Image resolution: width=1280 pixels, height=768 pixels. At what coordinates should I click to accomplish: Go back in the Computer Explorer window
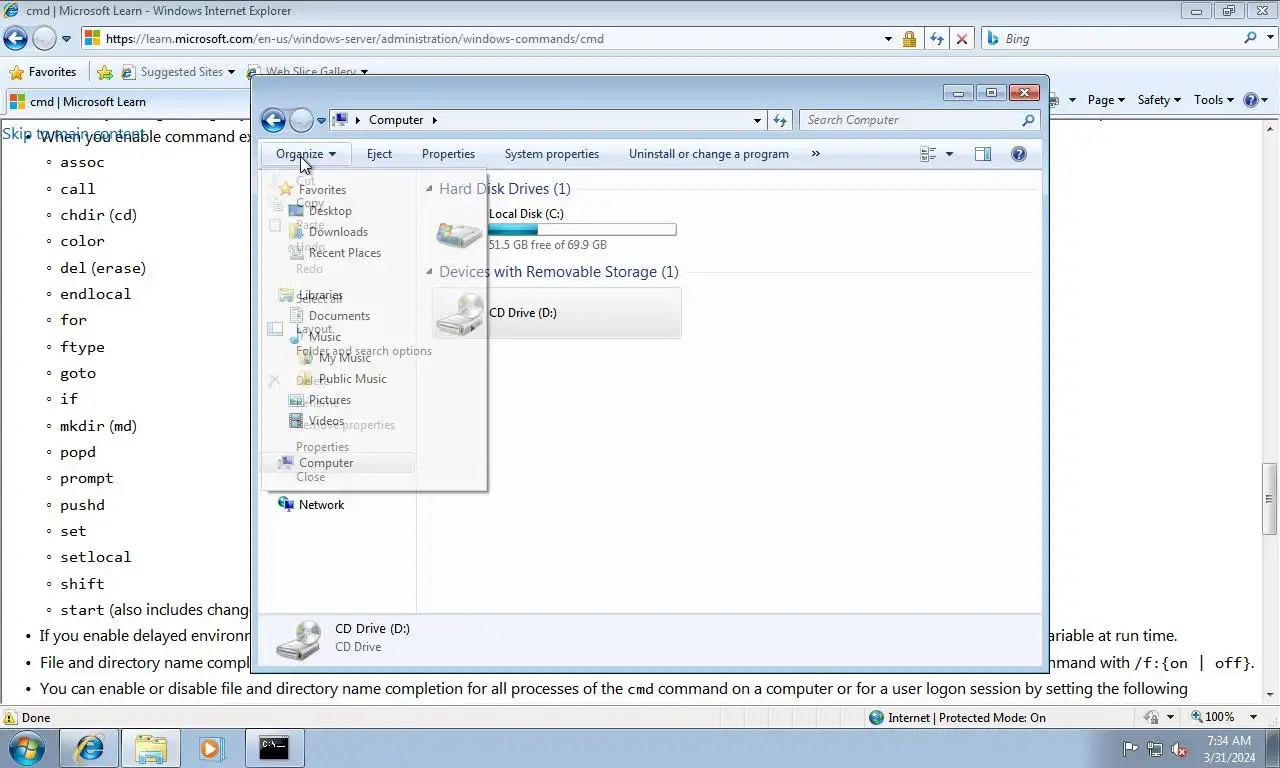coord(273,120)
